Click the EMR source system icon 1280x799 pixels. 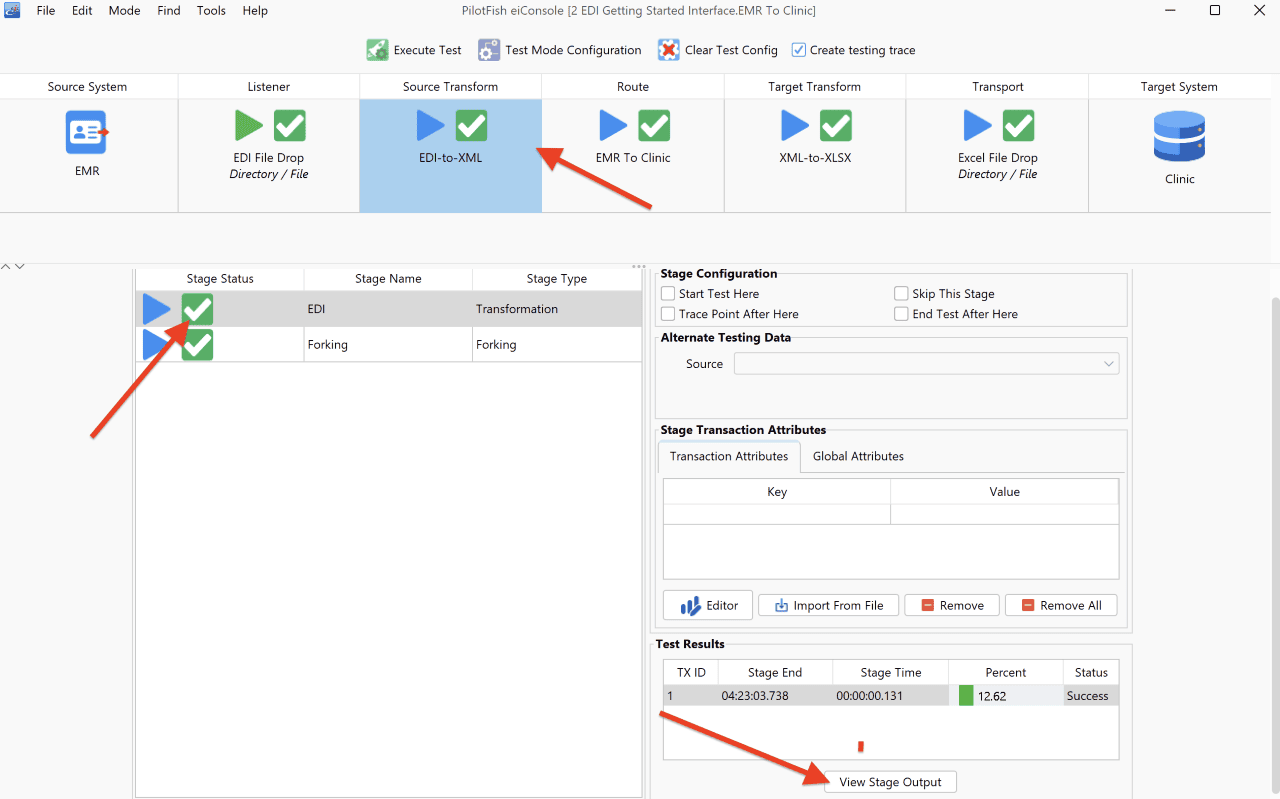[87, 132]
